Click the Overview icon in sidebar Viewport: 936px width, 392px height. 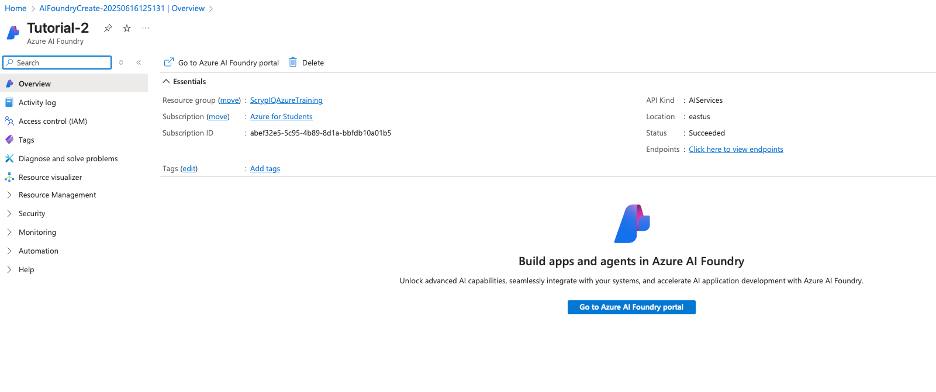click(9, 84)
